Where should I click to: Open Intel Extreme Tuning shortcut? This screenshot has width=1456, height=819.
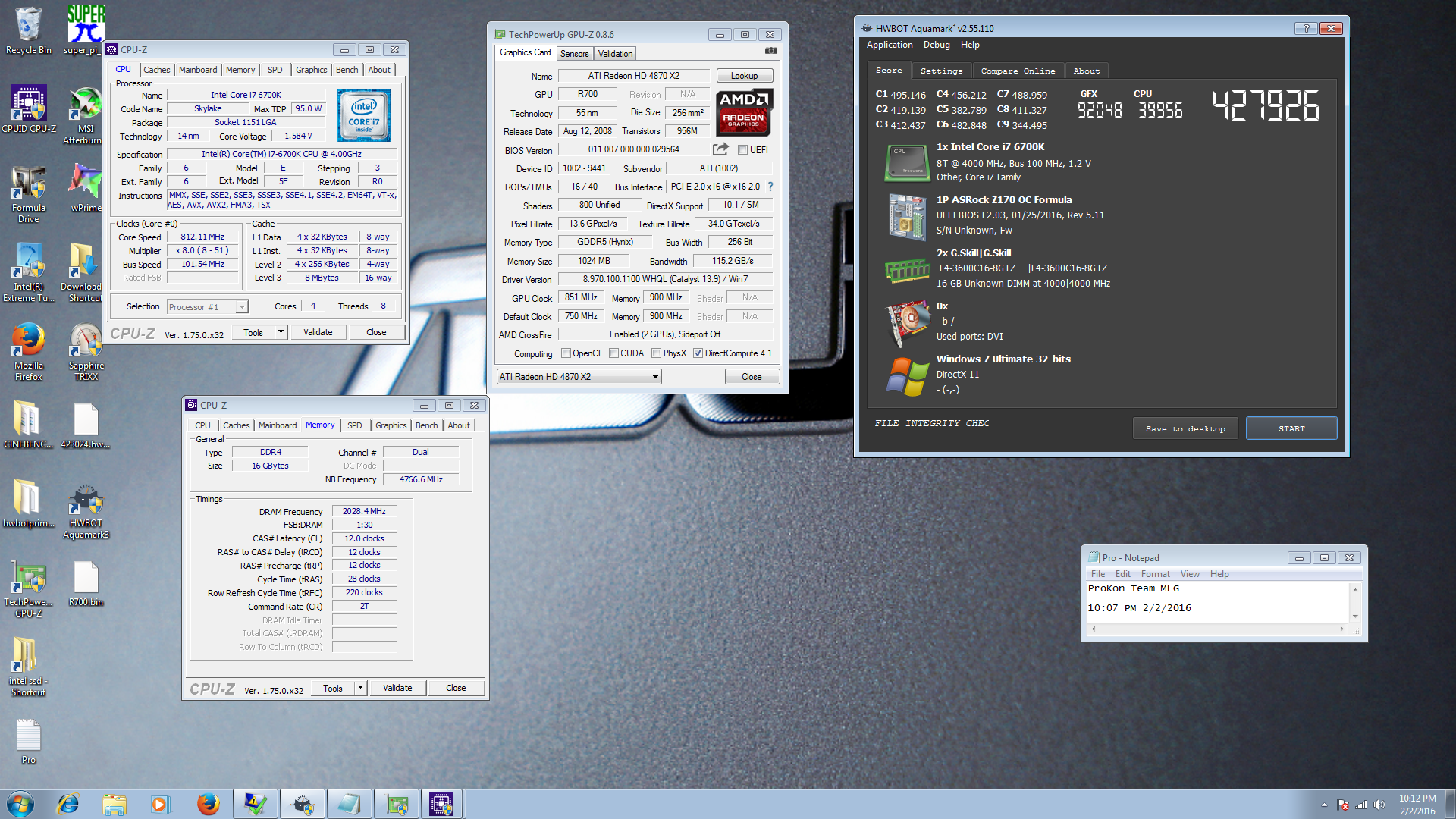click(28, 273)
